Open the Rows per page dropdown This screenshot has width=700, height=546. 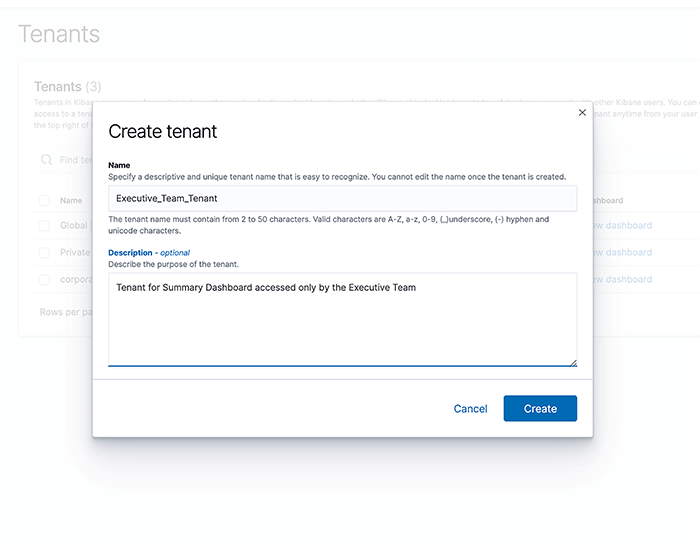point(65,312)
